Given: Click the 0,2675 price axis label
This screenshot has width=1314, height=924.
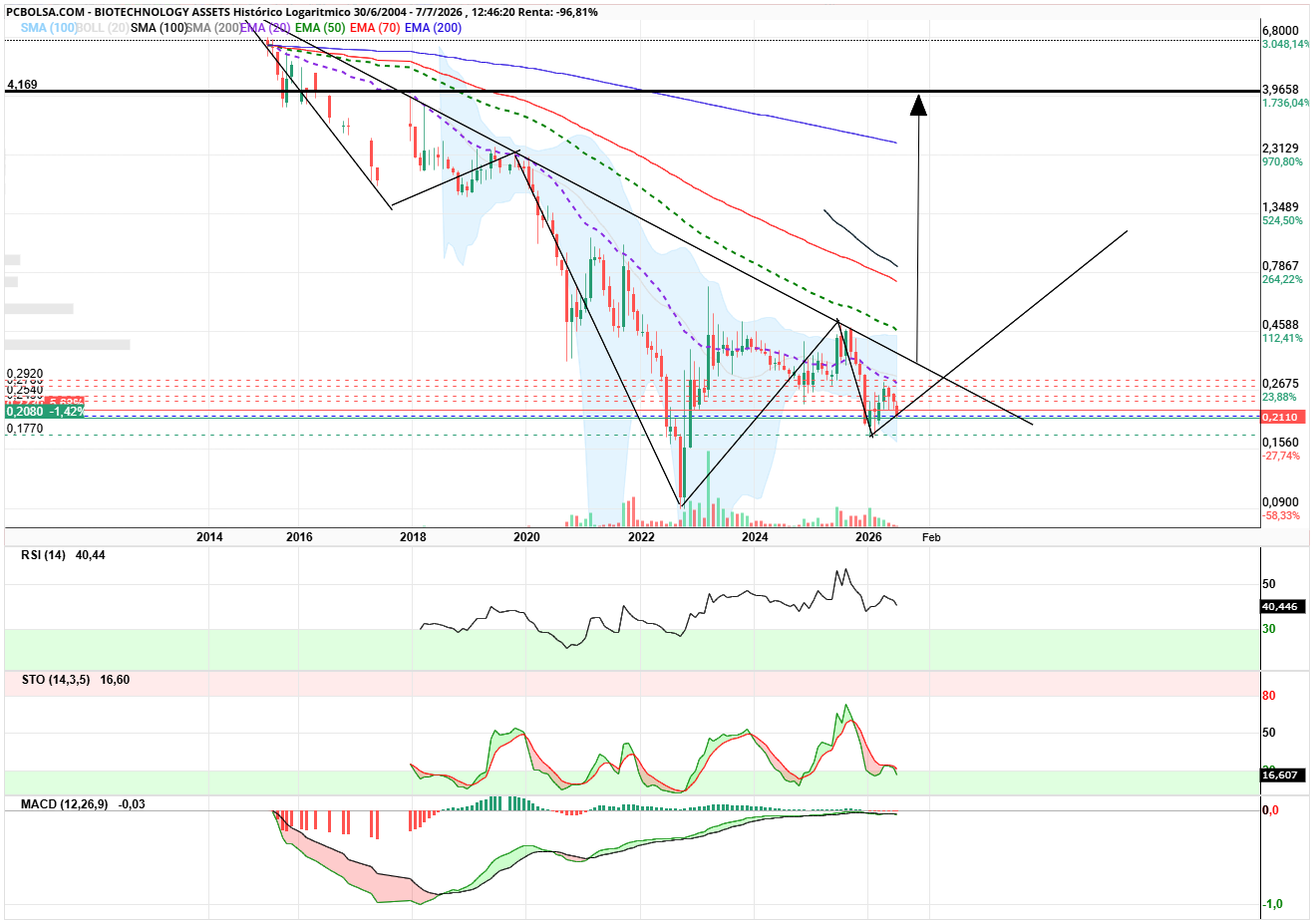Looking at the screenshot, I should click(1281, 384).
